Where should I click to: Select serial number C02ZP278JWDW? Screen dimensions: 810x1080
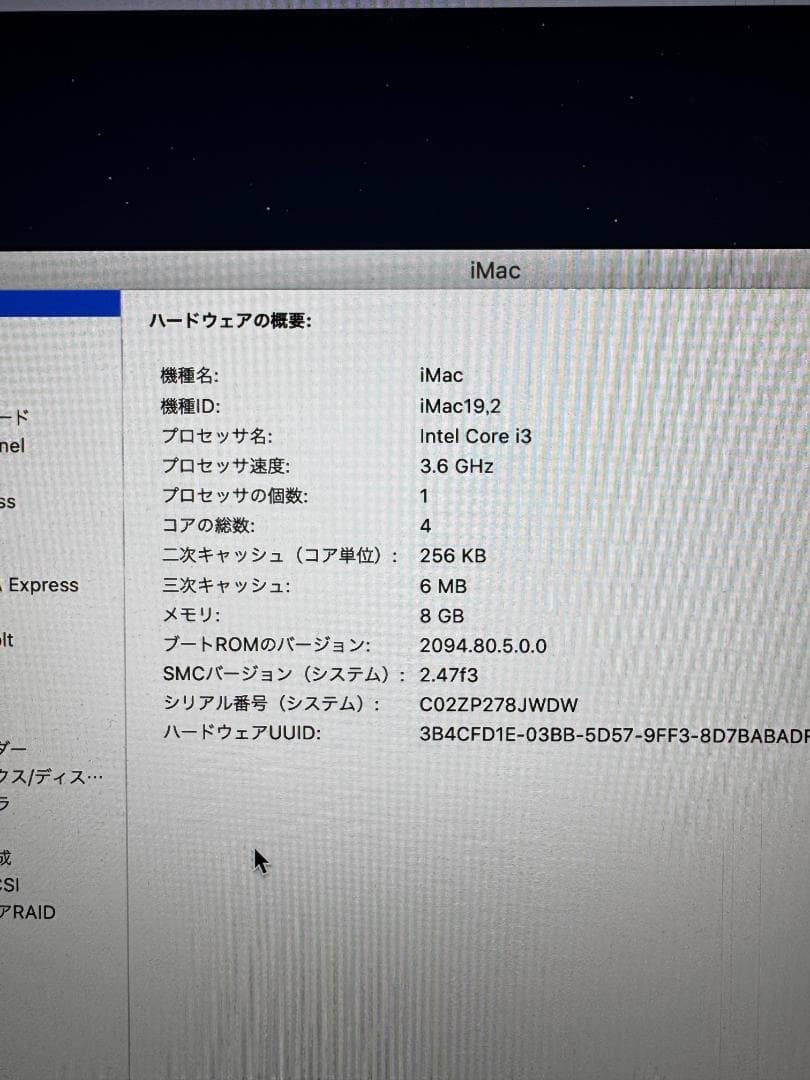[x=498, y=705]
